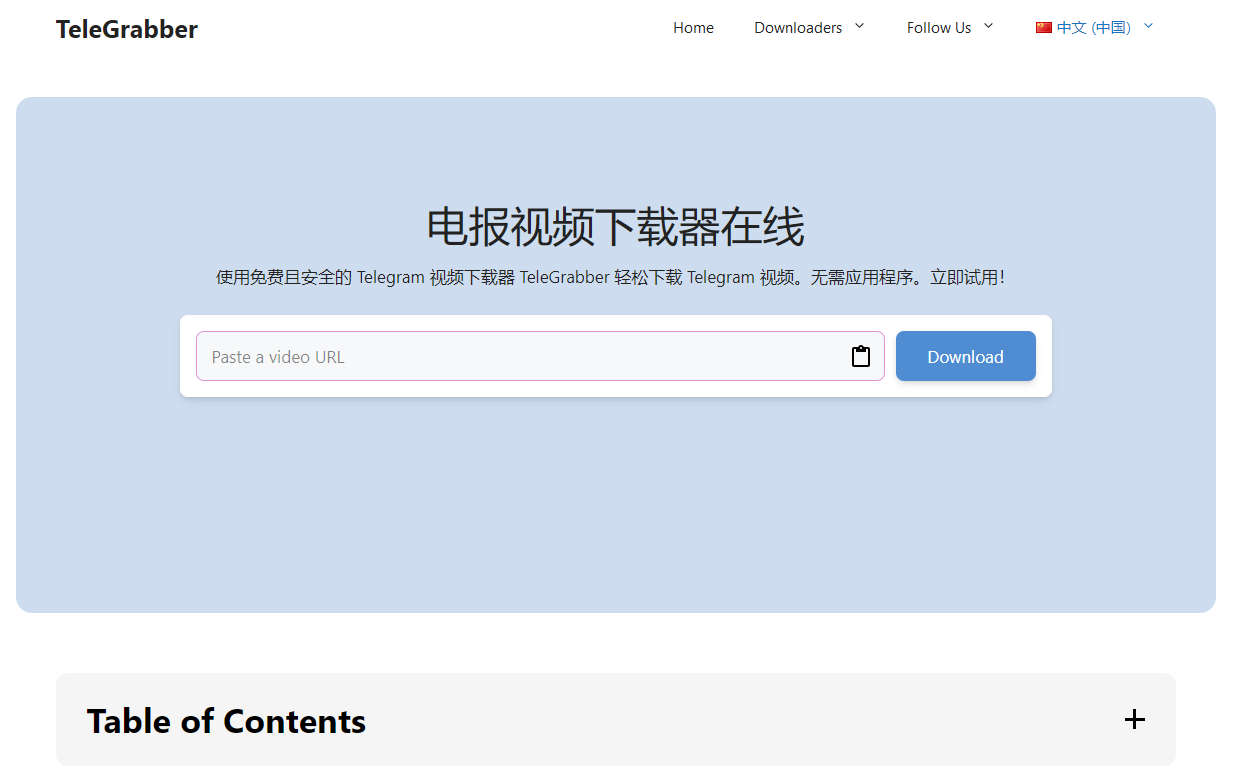Open the Home menu item
Image resolution: width=1259 pixels, height=780 pixels.
693,28
